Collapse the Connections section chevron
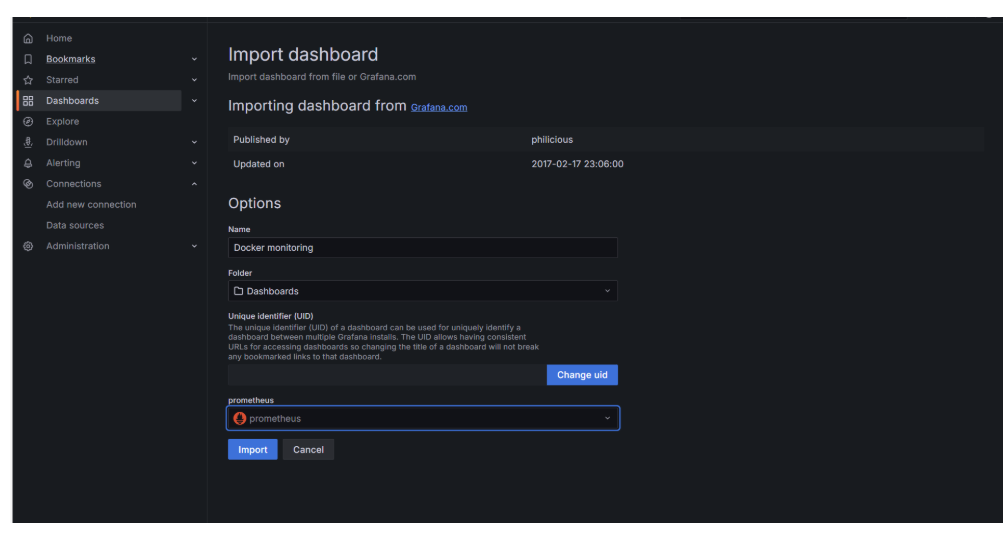1008x534 pixels. coord(194,184)
